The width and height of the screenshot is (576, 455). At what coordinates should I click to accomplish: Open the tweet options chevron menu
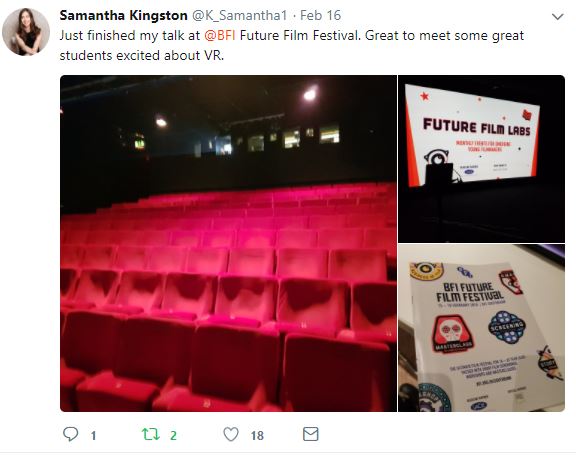click(x=558, y=17)
